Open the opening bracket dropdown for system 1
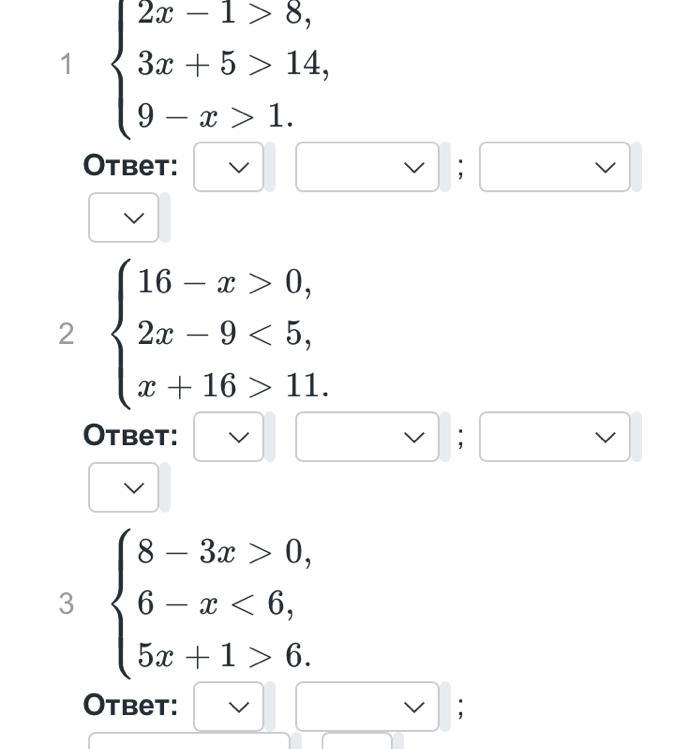This screenshot has width=693, height=749. point(228,167)
